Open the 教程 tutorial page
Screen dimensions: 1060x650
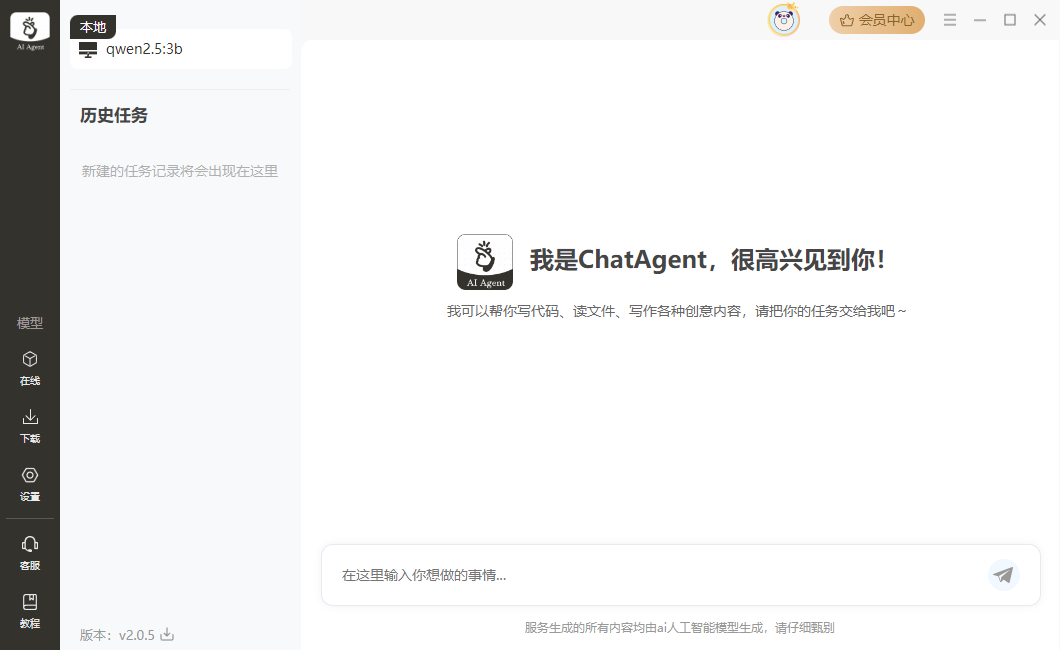[30, 611]
